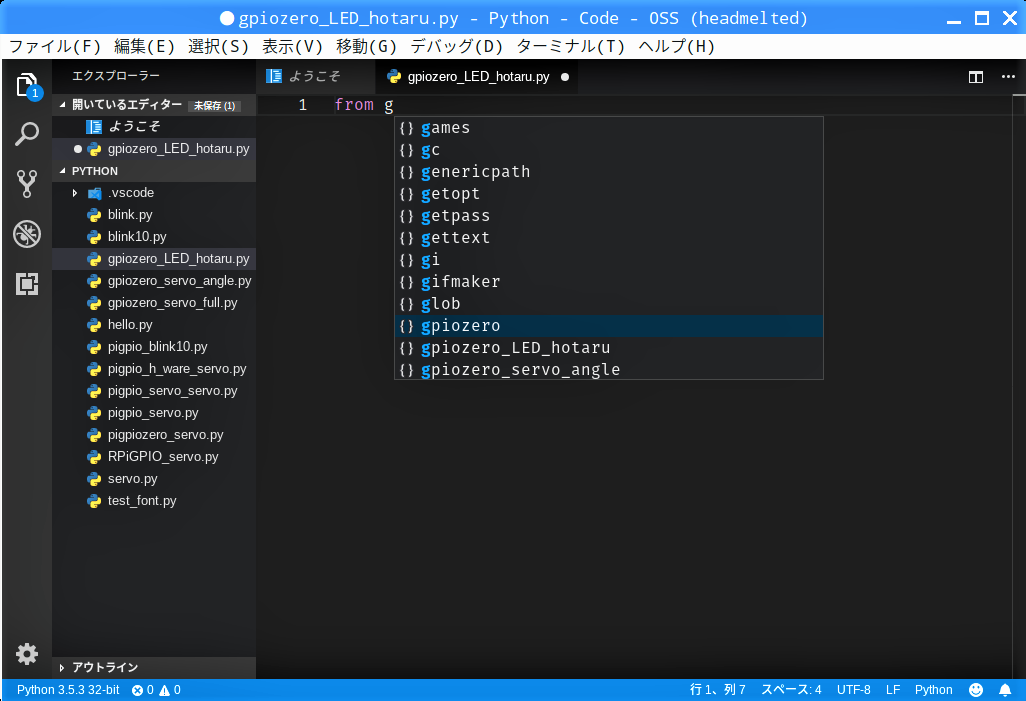Screen dimensions: 1026x701
Task: Open servo.py in the file tree
Action: [x=154, y=479]
